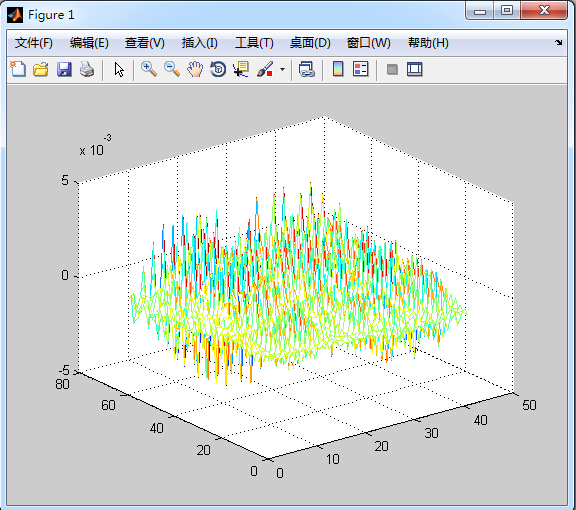The height and width of the screenshot is (510, 576).
Task: Hide plot tools
Action: 392,69
